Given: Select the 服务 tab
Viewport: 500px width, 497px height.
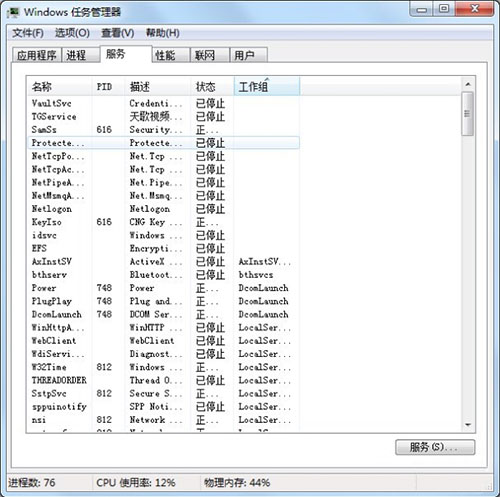Looking at the screenshot, I should [126, 54].
